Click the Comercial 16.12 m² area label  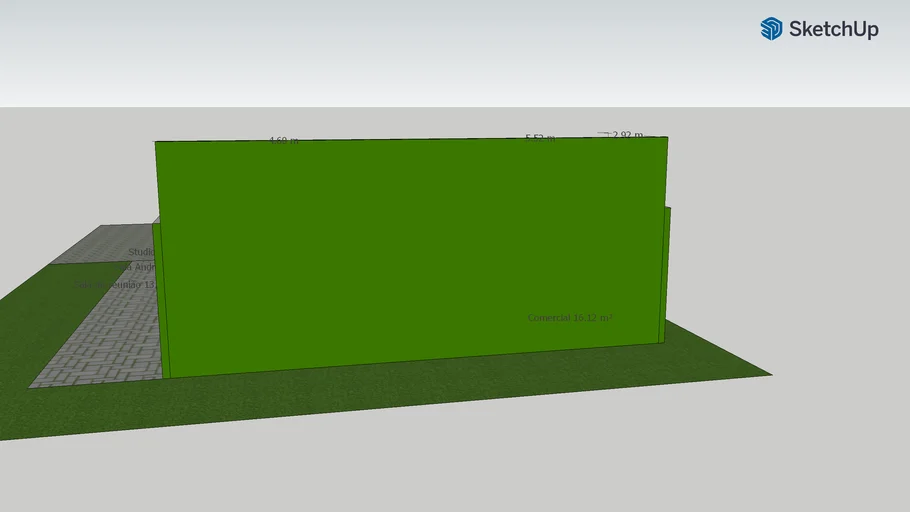point(570,318)
